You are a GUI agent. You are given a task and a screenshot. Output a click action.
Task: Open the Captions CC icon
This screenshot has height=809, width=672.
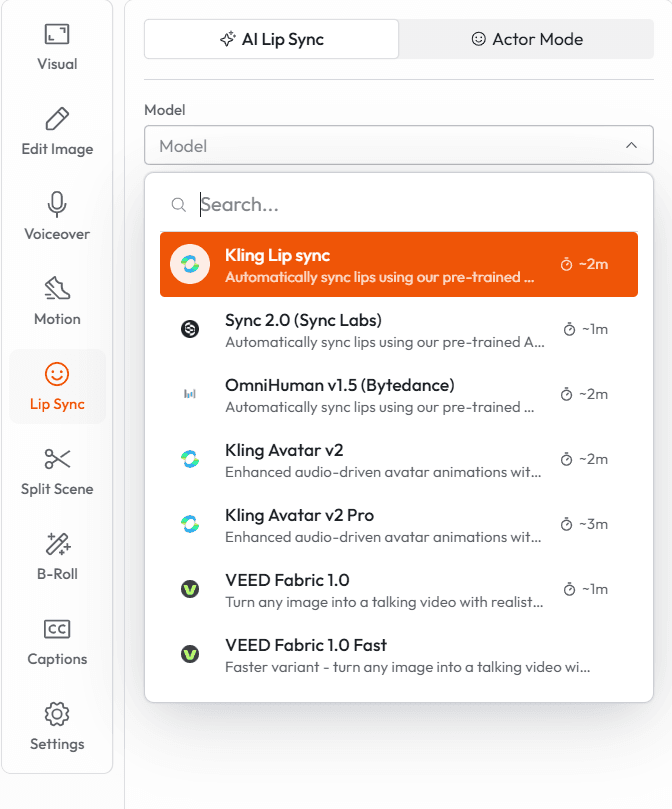(57, 629)
